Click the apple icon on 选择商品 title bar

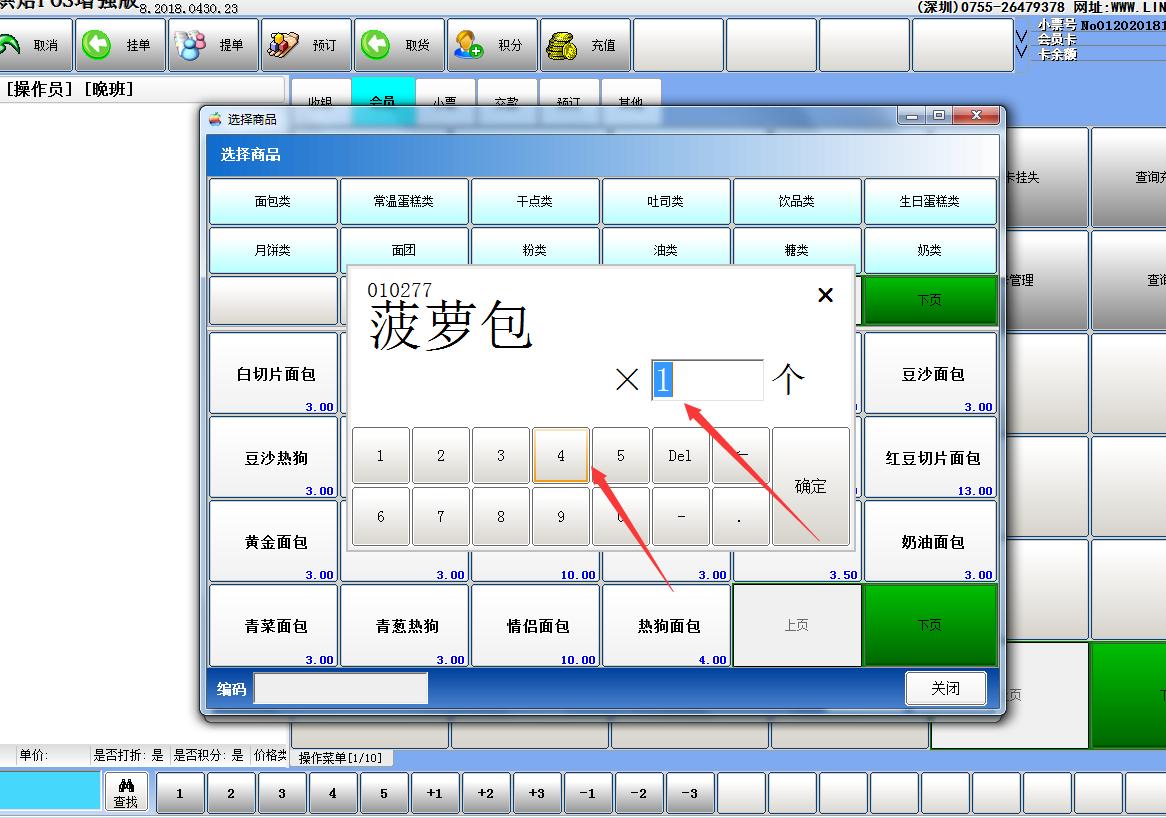215,117
